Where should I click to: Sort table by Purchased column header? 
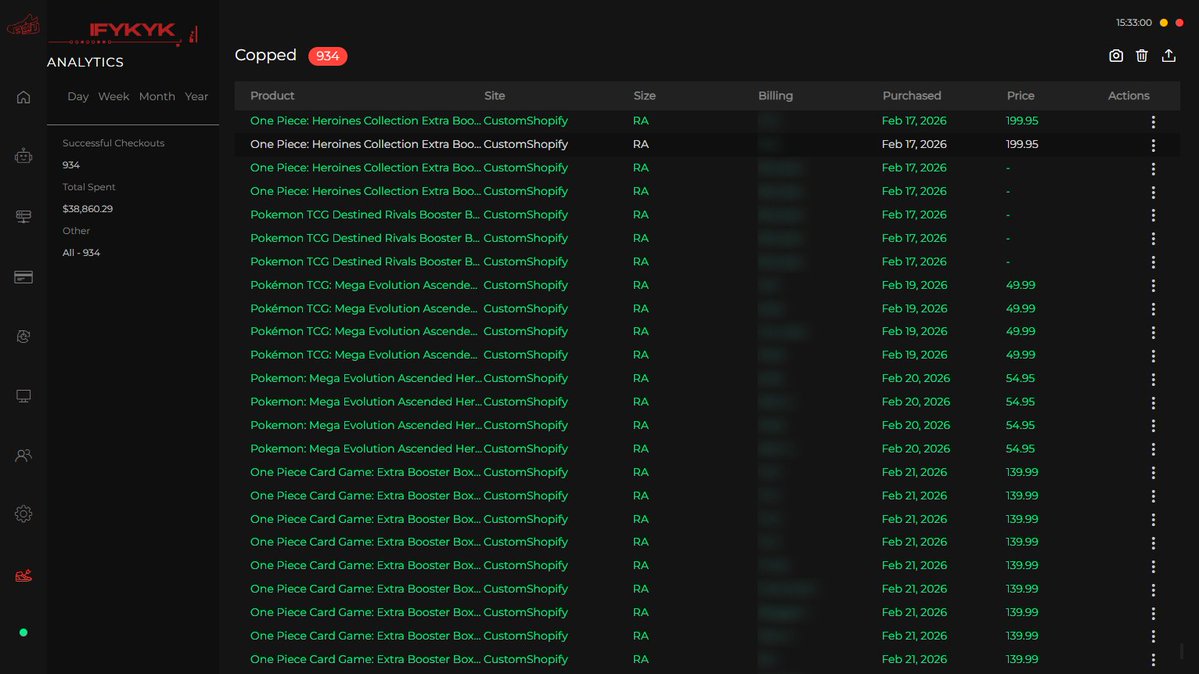(x=911, y=96)
